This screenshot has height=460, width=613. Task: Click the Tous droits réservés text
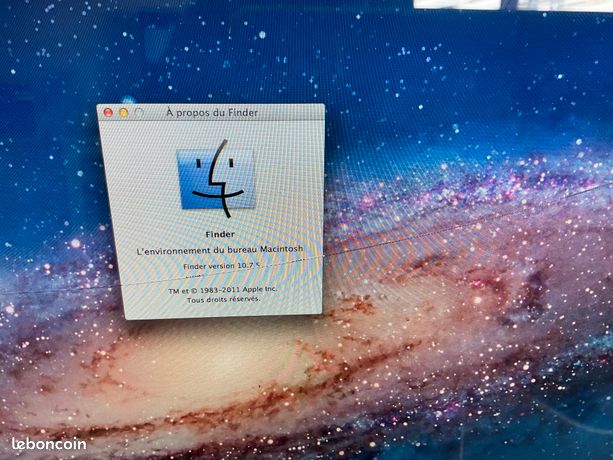coord(223,300)
